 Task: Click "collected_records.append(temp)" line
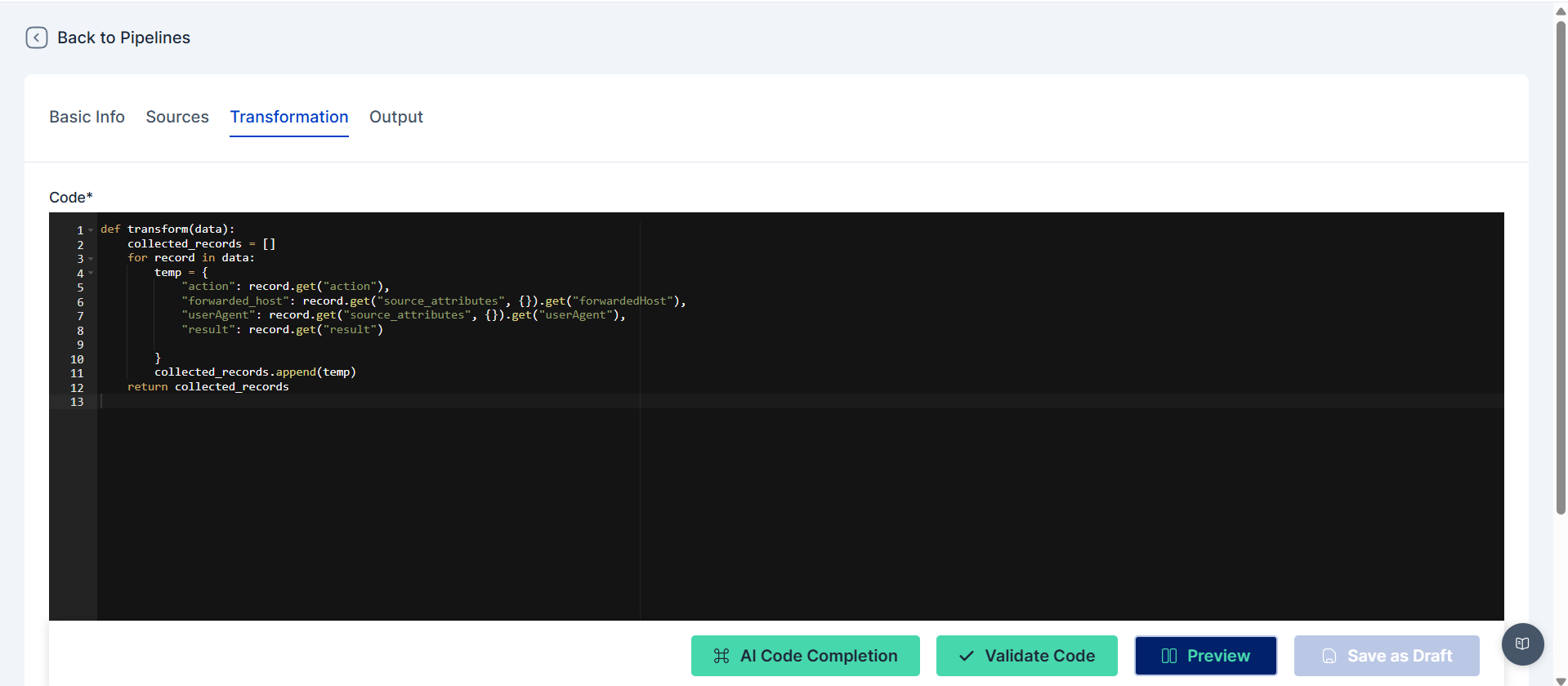pos(255,372)
